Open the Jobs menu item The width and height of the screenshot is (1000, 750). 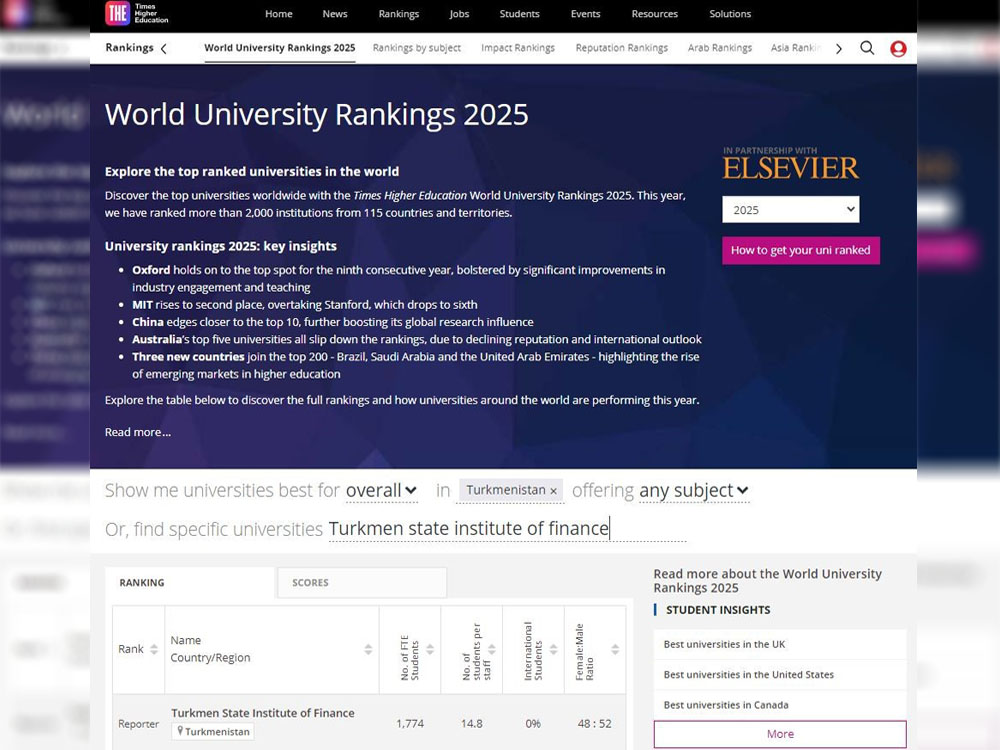coord(459,14)
